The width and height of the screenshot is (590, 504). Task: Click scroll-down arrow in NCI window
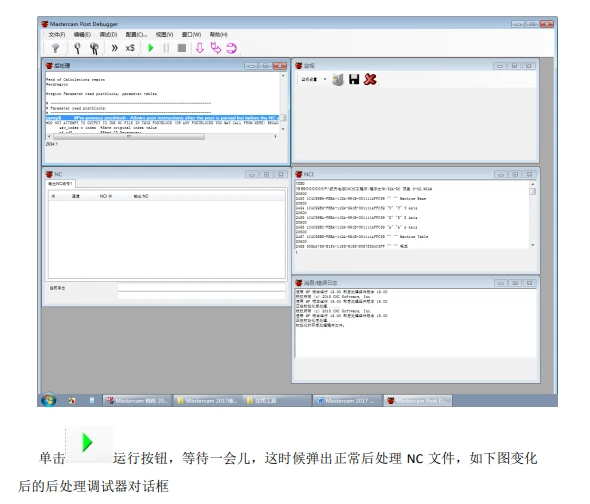(533, 245)
